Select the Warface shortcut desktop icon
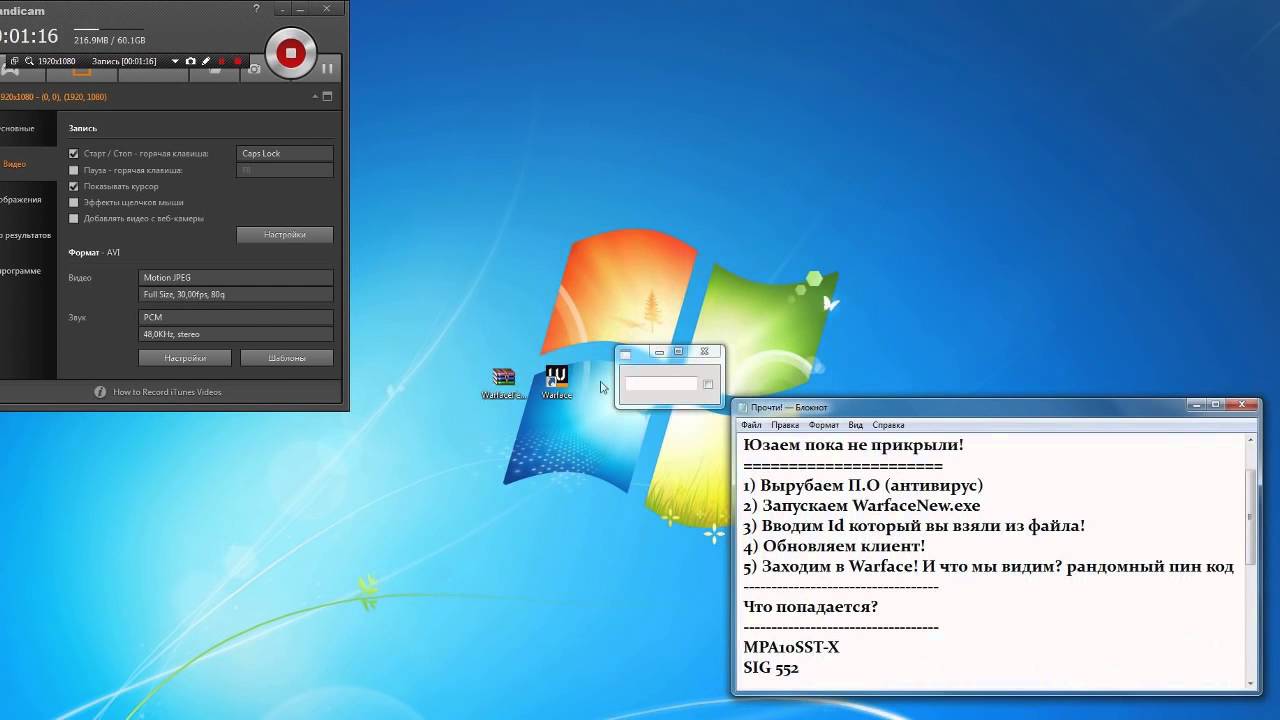 click(x=557, y=383)
